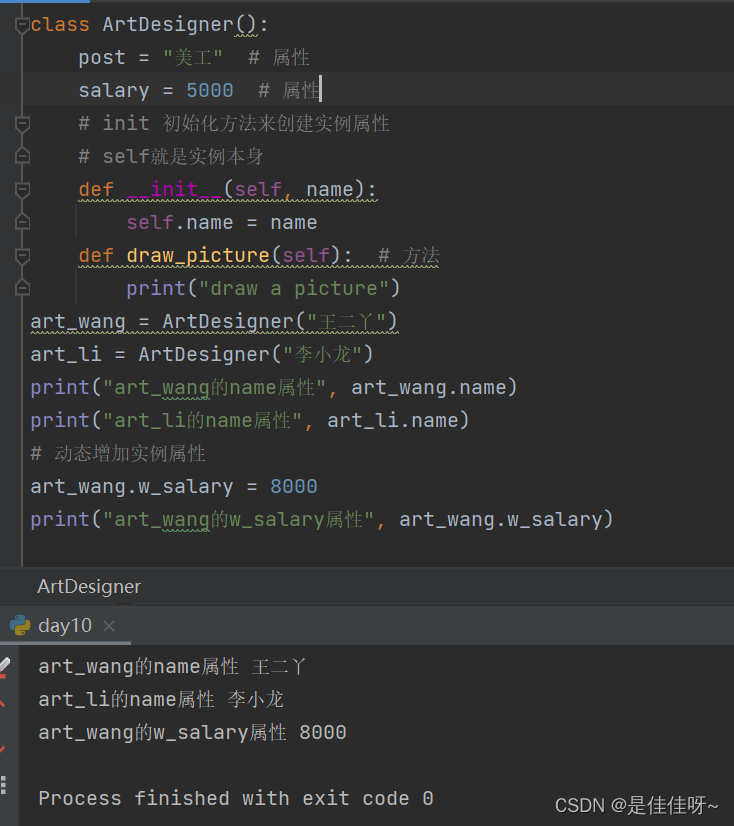Click output line 'art_wang的w_salary属性 8000'
This screenshot has height=826, width=734.
(192, 732)
